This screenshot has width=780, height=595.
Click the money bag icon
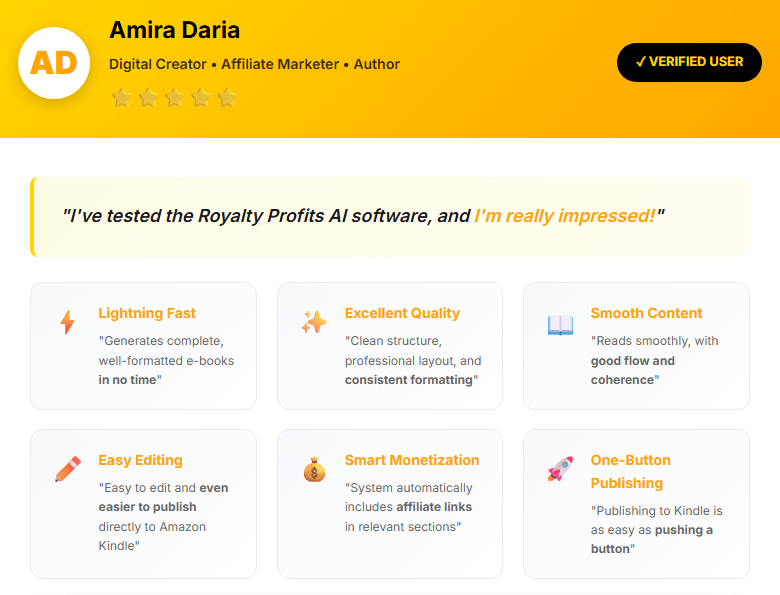(x=314, y=469)
